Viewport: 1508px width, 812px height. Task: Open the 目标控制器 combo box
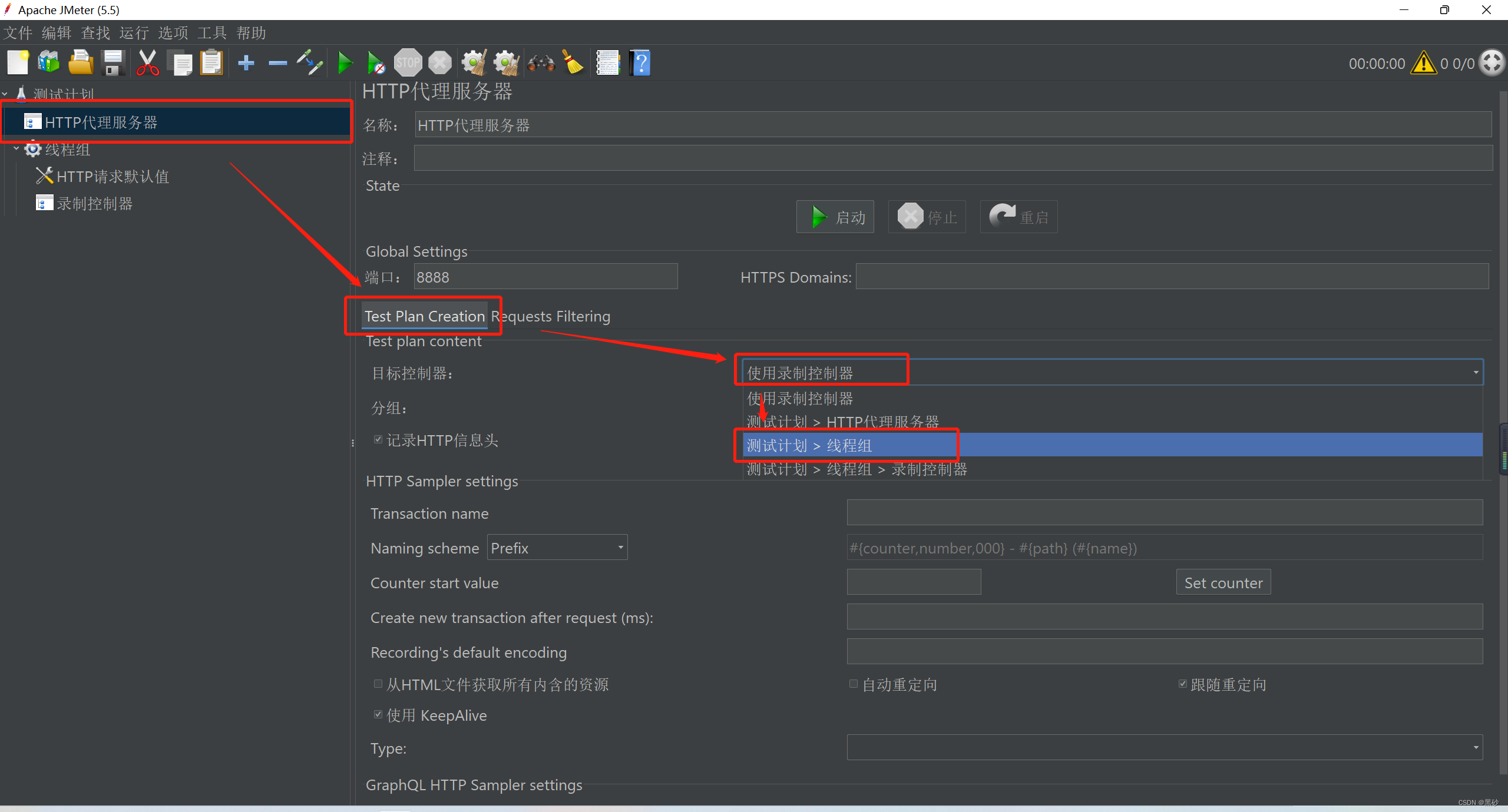(1112, 372)
